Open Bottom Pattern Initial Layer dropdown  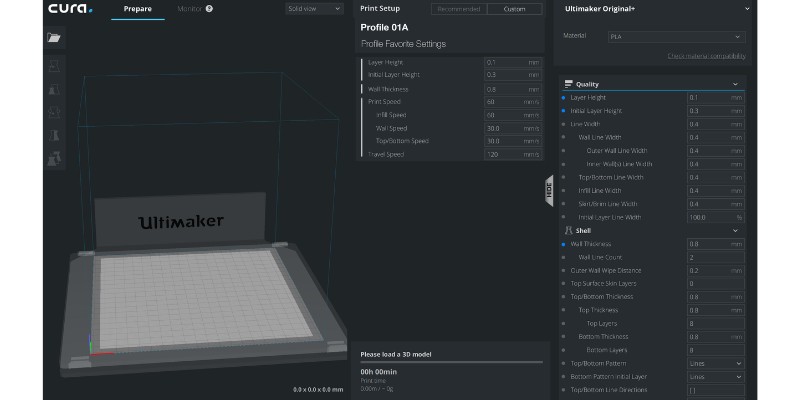tap(715, 377)
